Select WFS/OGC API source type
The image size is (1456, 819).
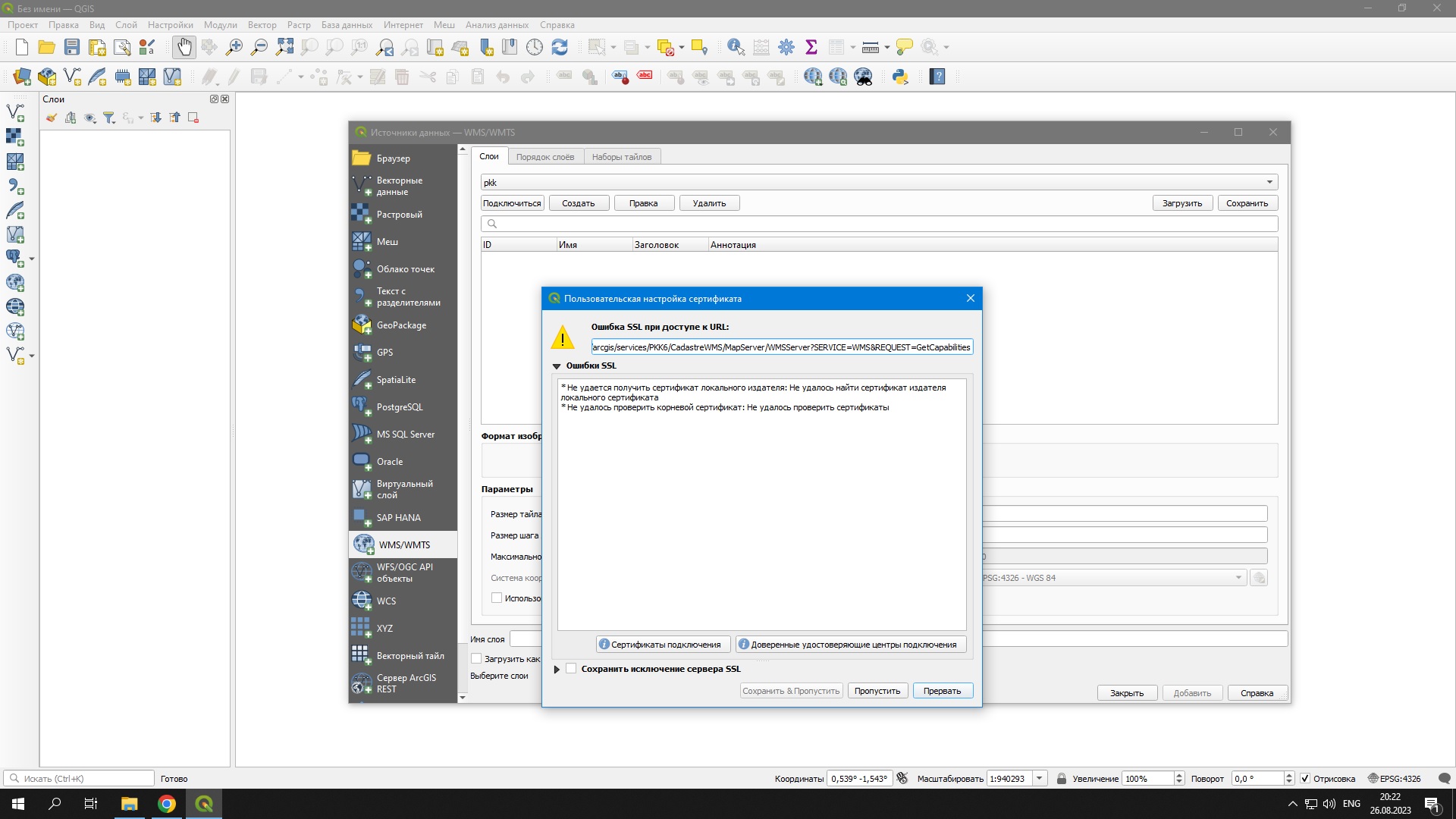point(403,573)
